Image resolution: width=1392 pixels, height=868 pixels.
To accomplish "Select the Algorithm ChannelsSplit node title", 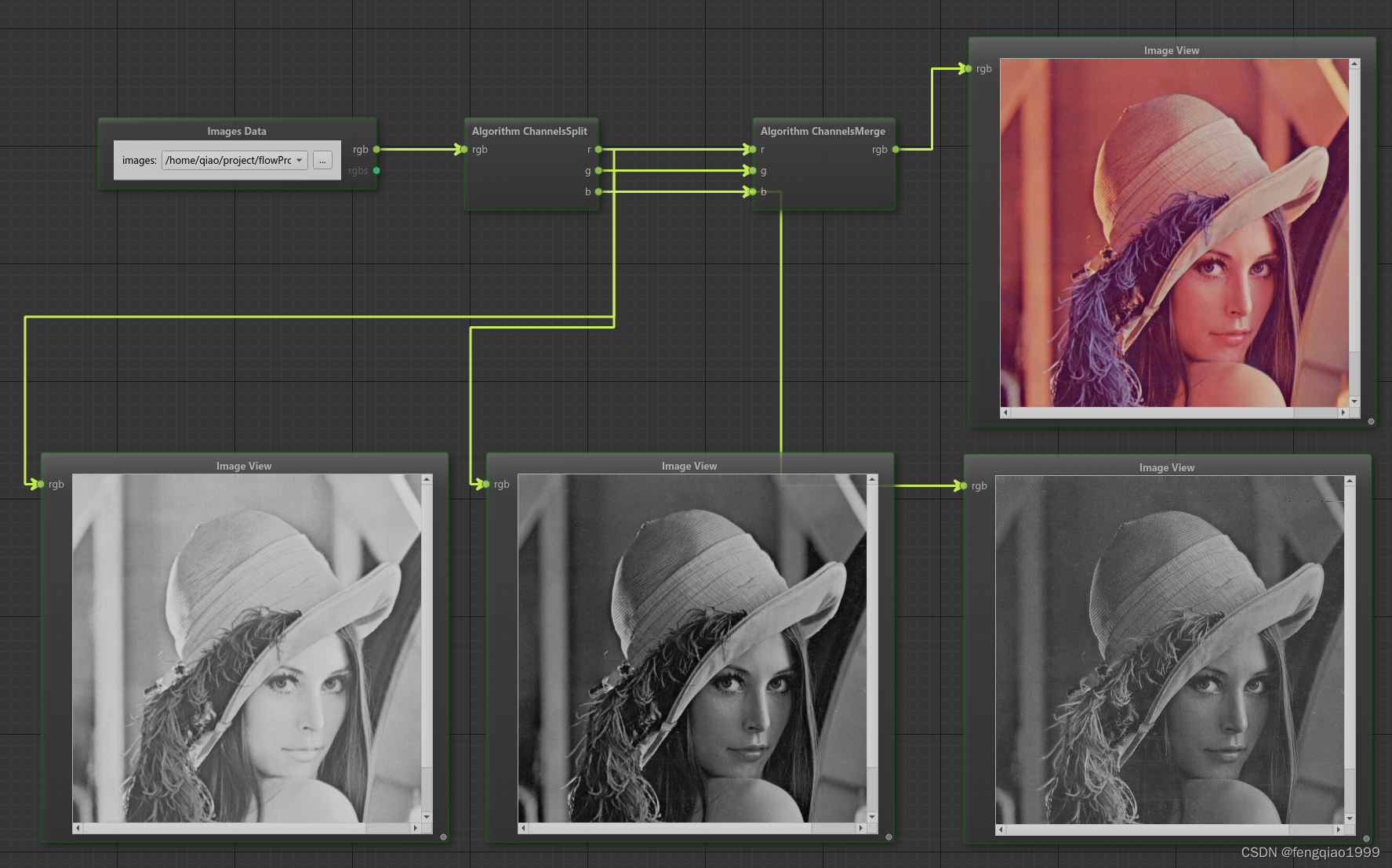I will pyautogui.click(x=529, y=131).
